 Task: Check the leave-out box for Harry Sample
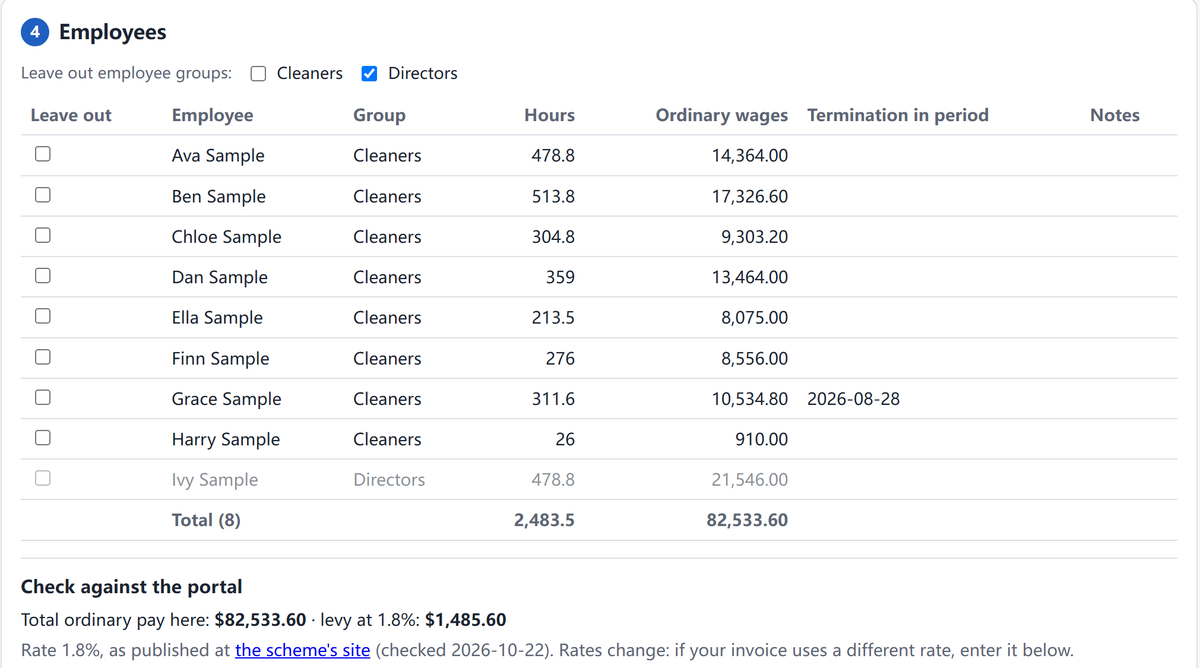click(42, 438)
